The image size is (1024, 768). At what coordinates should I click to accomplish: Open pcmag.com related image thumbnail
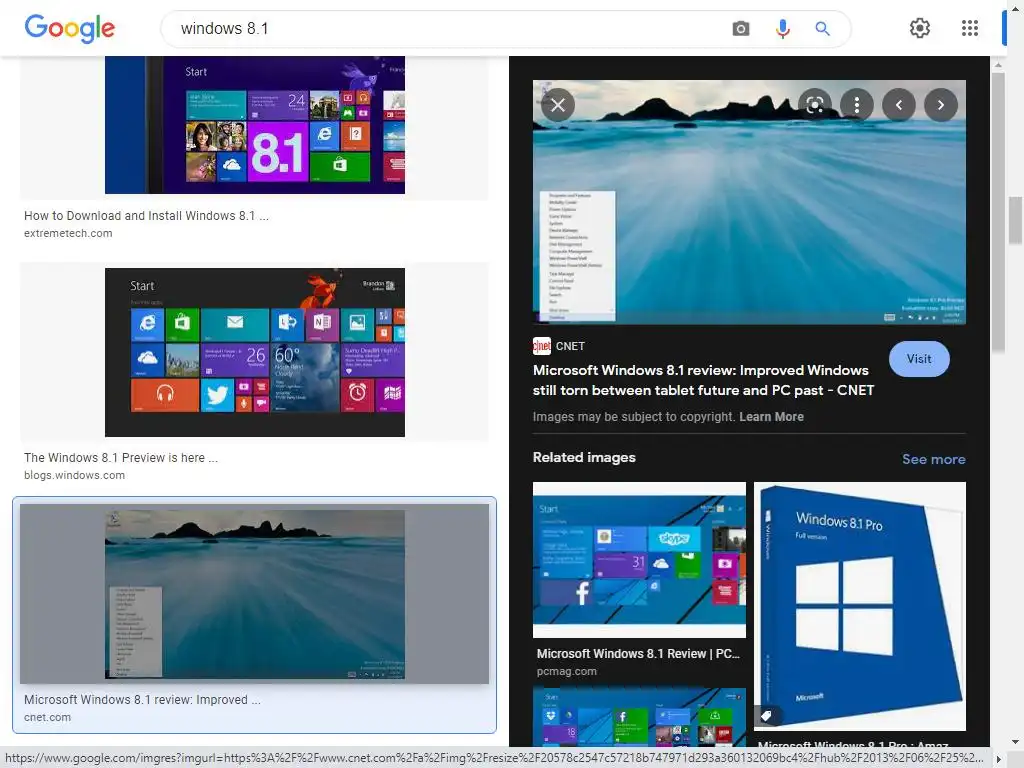click(639, 560)
